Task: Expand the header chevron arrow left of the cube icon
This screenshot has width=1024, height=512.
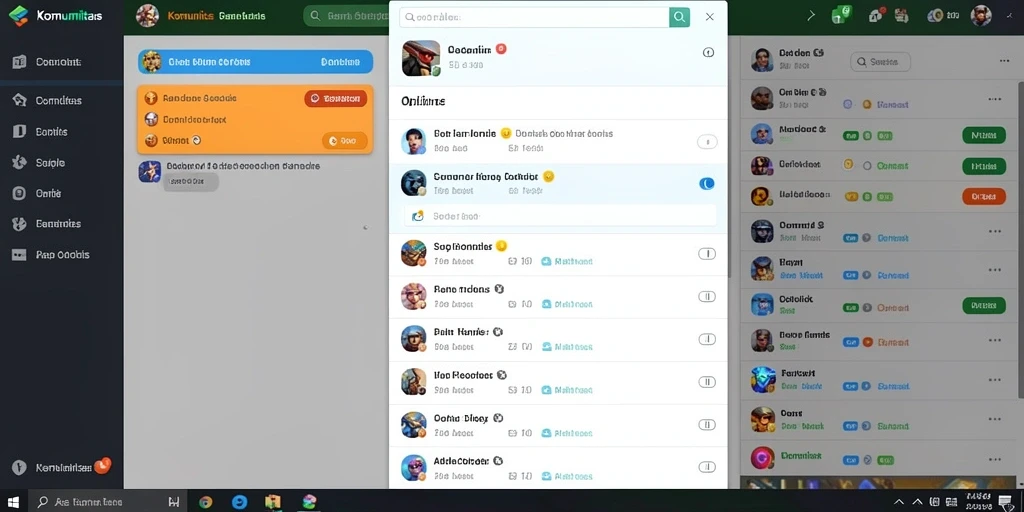Action: tap(811, 16)
